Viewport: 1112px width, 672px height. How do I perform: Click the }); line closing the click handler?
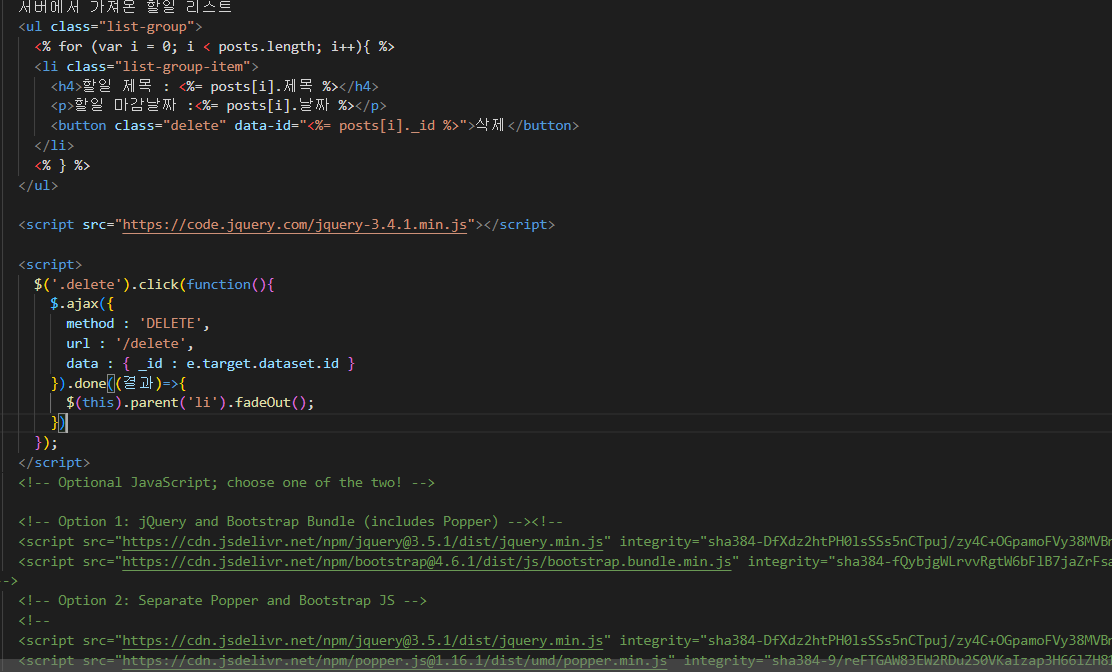[46, 442]
